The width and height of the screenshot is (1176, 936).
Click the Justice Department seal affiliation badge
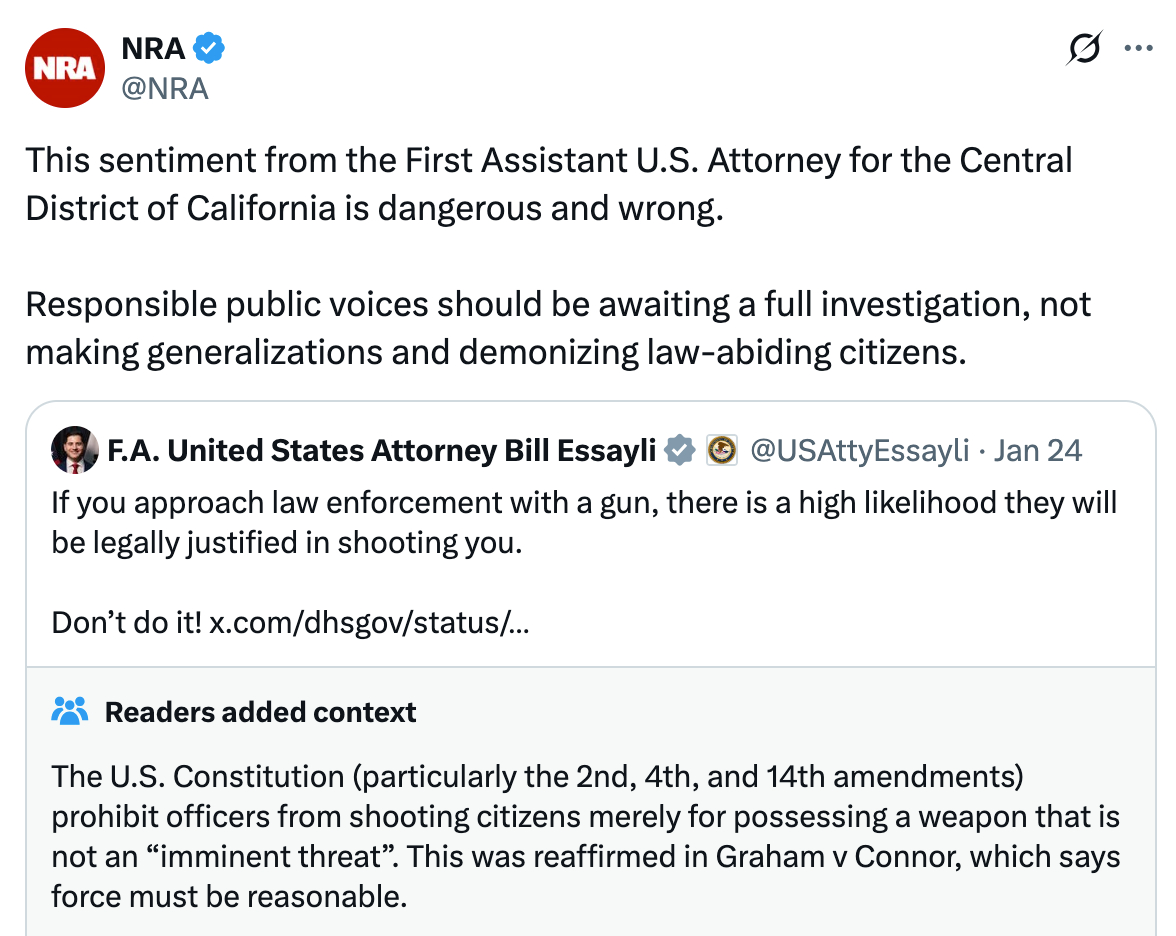(721, 451)
